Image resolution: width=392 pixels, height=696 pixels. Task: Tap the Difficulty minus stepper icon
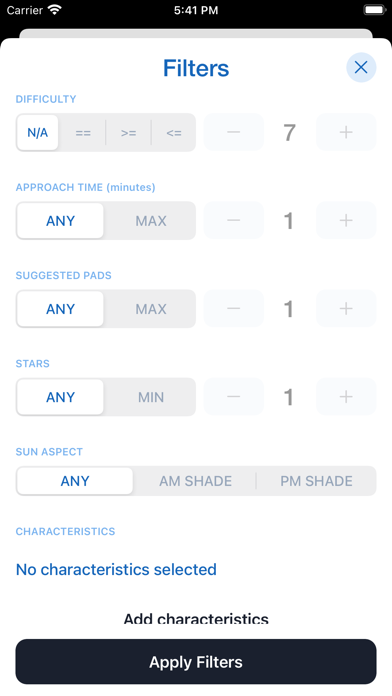click(x=234, y=132)
